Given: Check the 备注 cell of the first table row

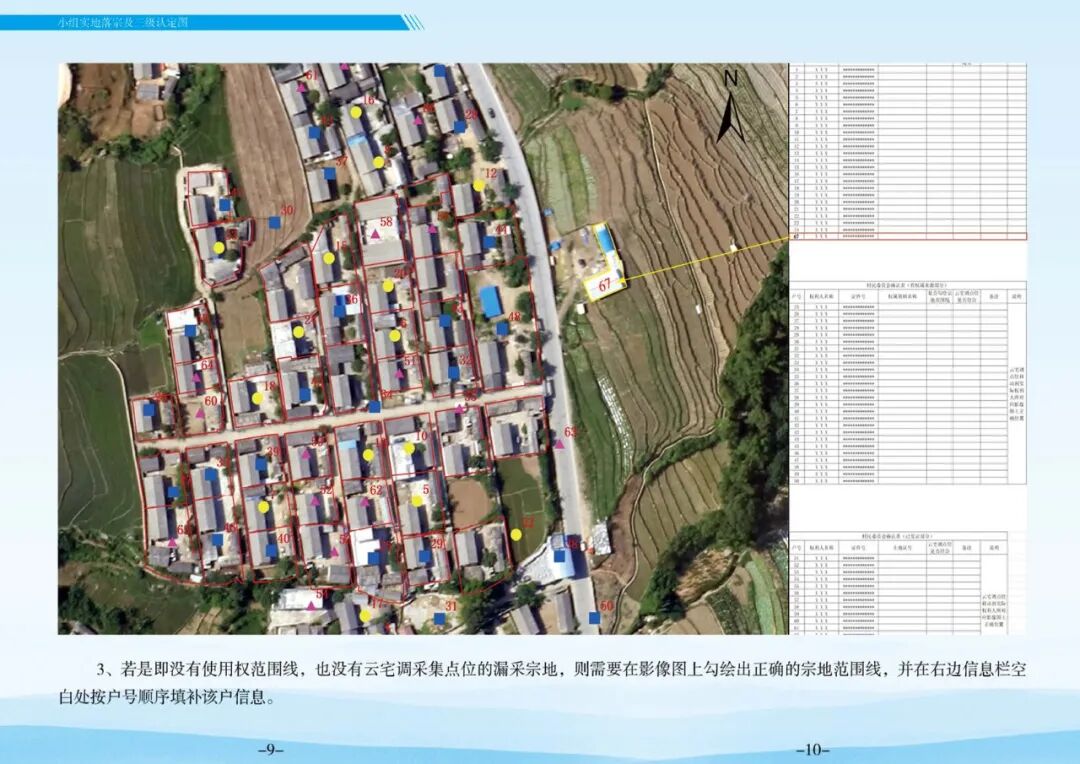Looking at the screenshot, I should [x=992, y=308].
